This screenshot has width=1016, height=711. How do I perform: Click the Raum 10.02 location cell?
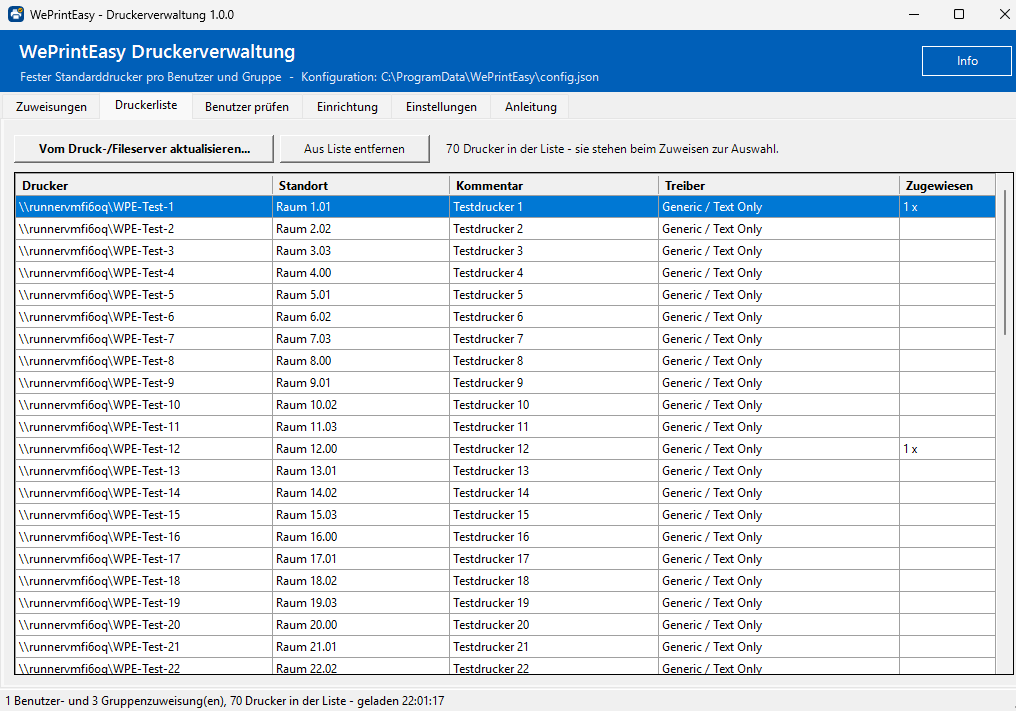point(361,405)
